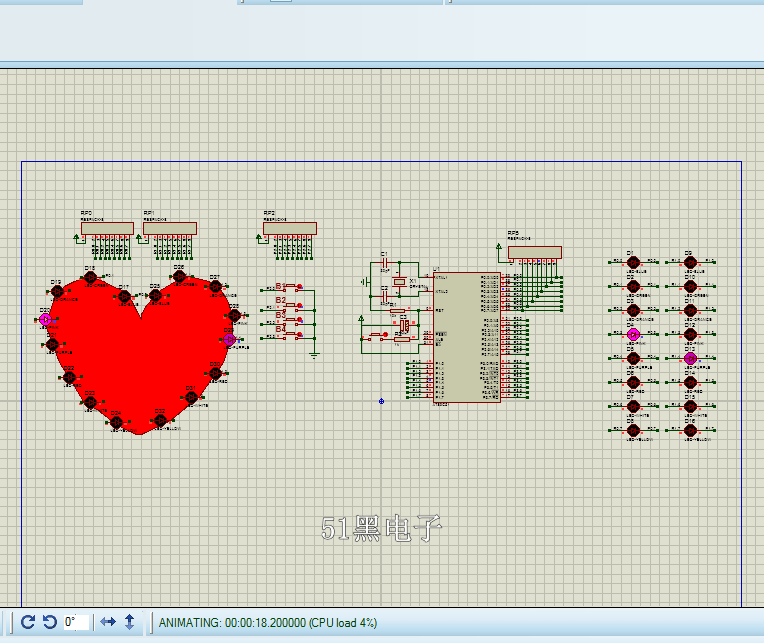Select LED D5 purple
This screenshot has height=643, width=764.
click(x=633, y=359)
